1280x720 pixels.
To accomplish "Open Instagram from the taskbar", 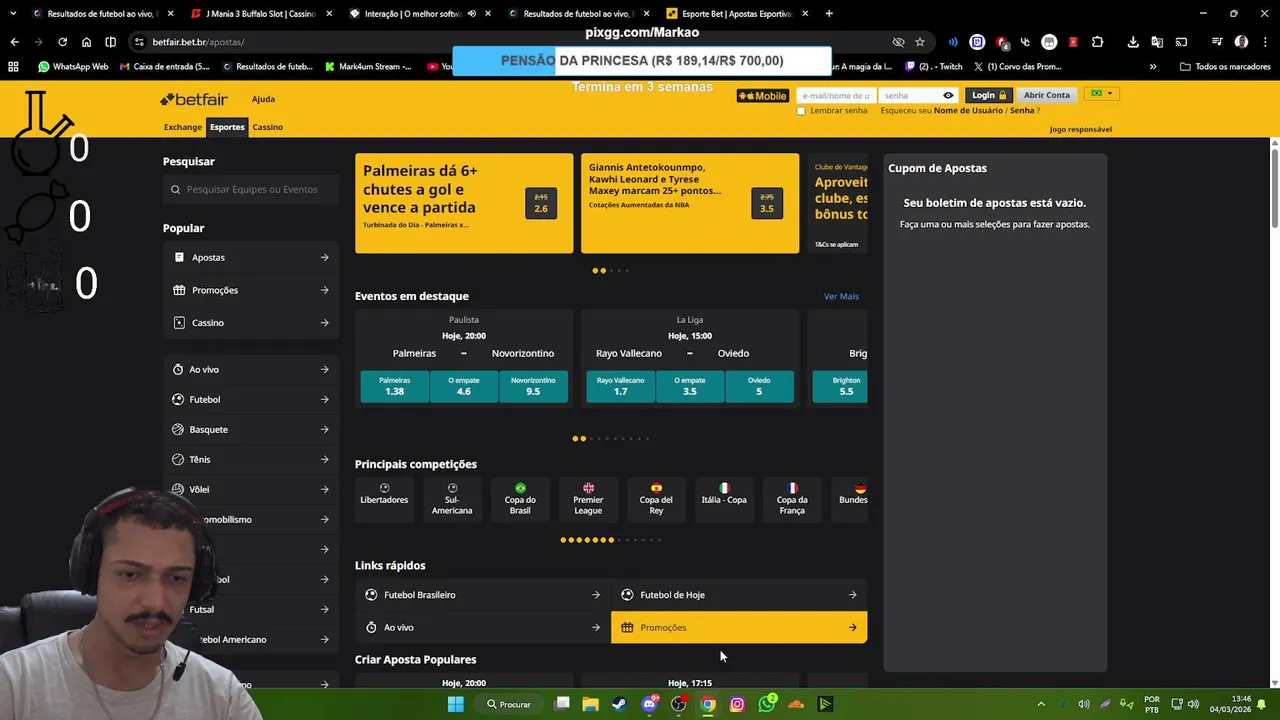I will [x=737, y=704].
